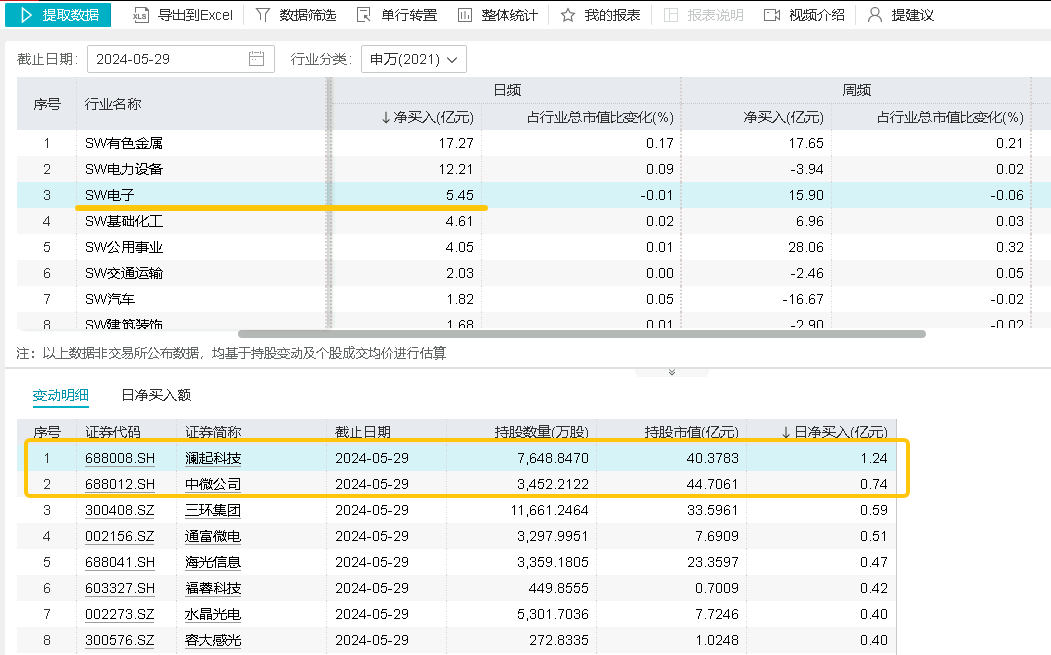
Task: Select the SW有色金属 industry row
Action: click(x=534, y=143)
